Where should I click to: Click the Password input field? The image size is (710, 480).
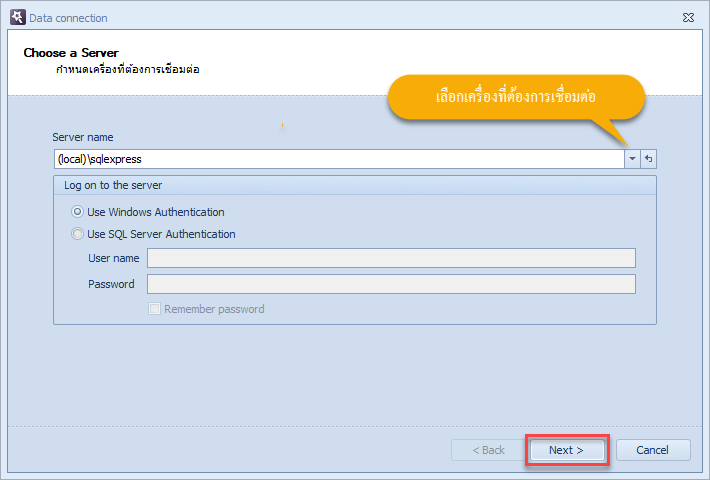[x=391, y=284]
